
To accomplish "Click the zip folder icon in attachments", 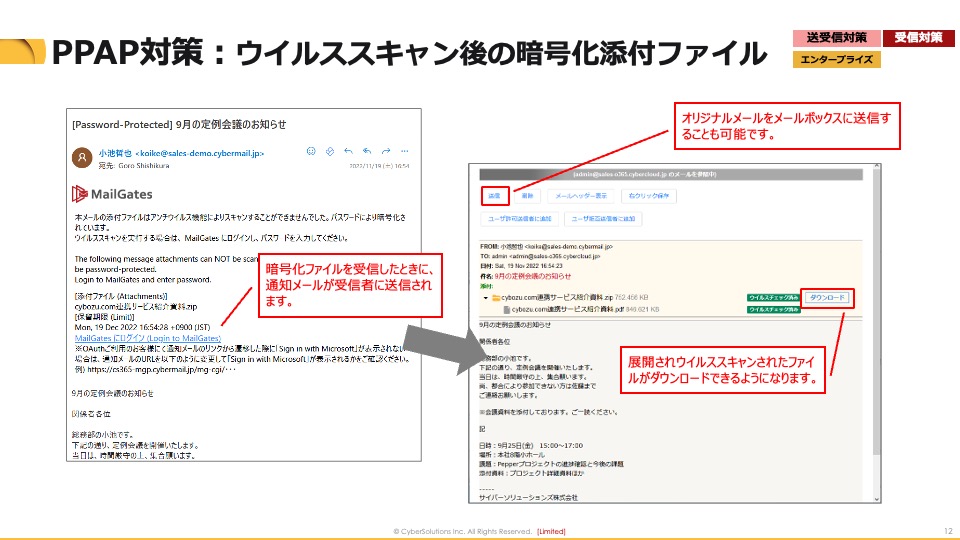I will tap(496, 297).
